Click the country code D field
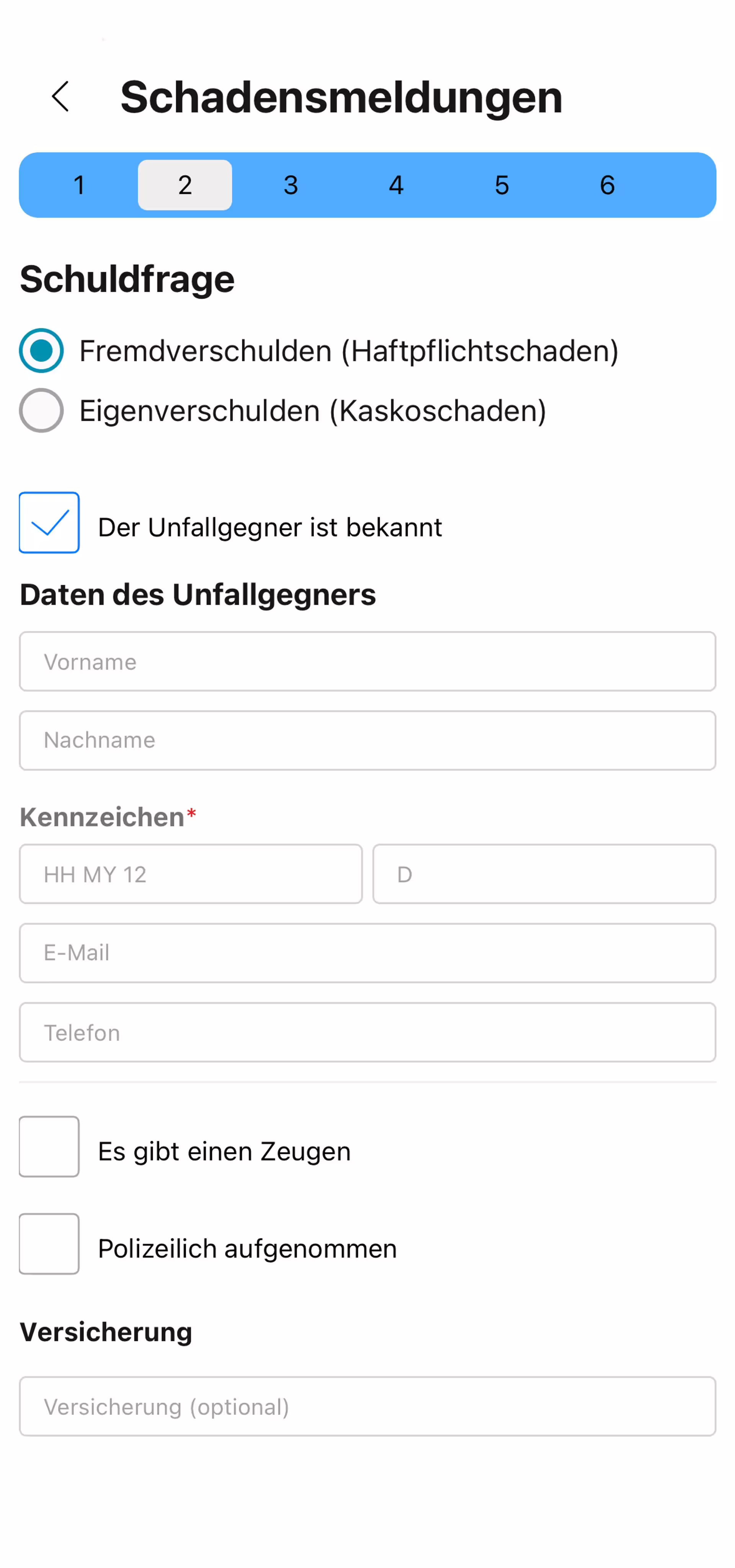Viewport: 735px width, 1568px height. click(x=544, y=874)
